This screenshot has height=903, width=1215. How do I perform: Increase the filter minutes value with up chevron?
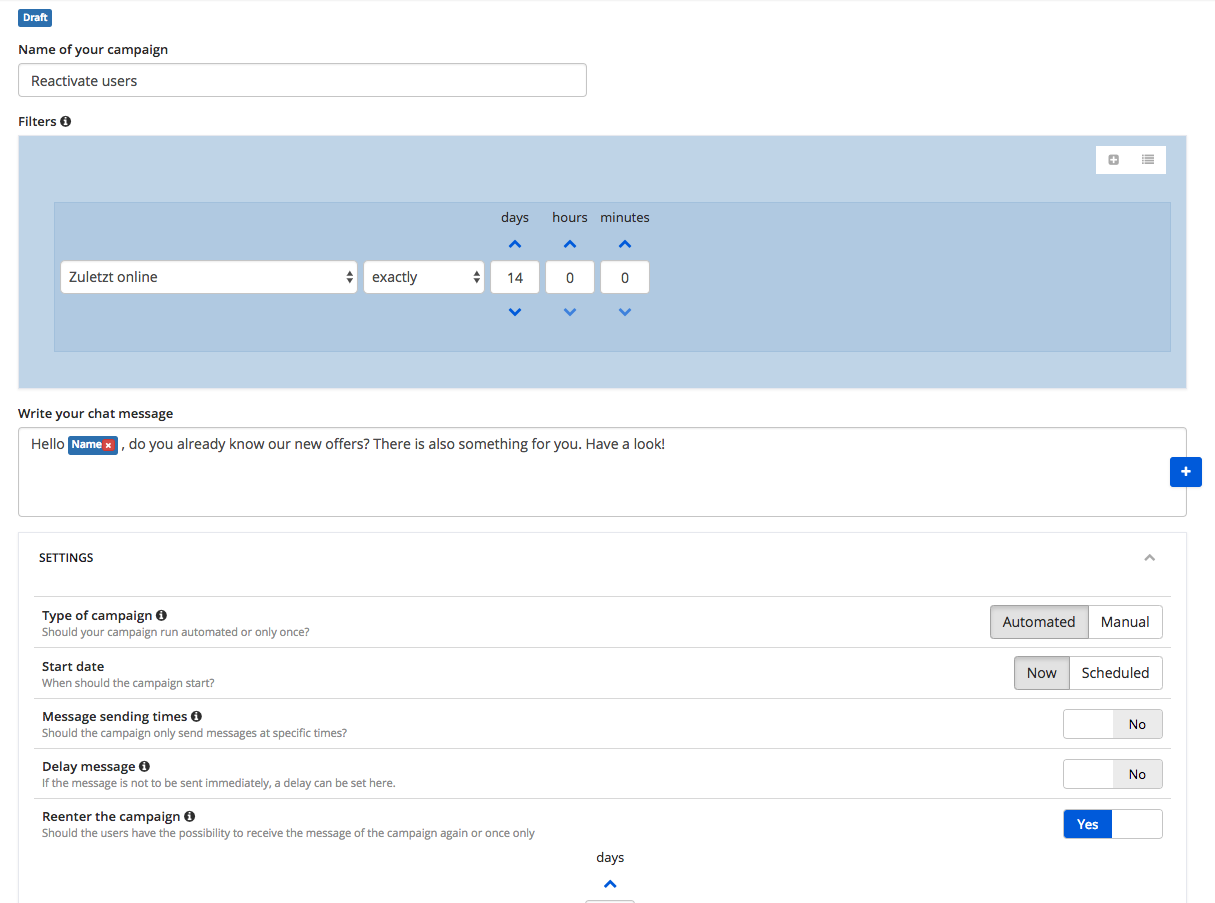625,244
